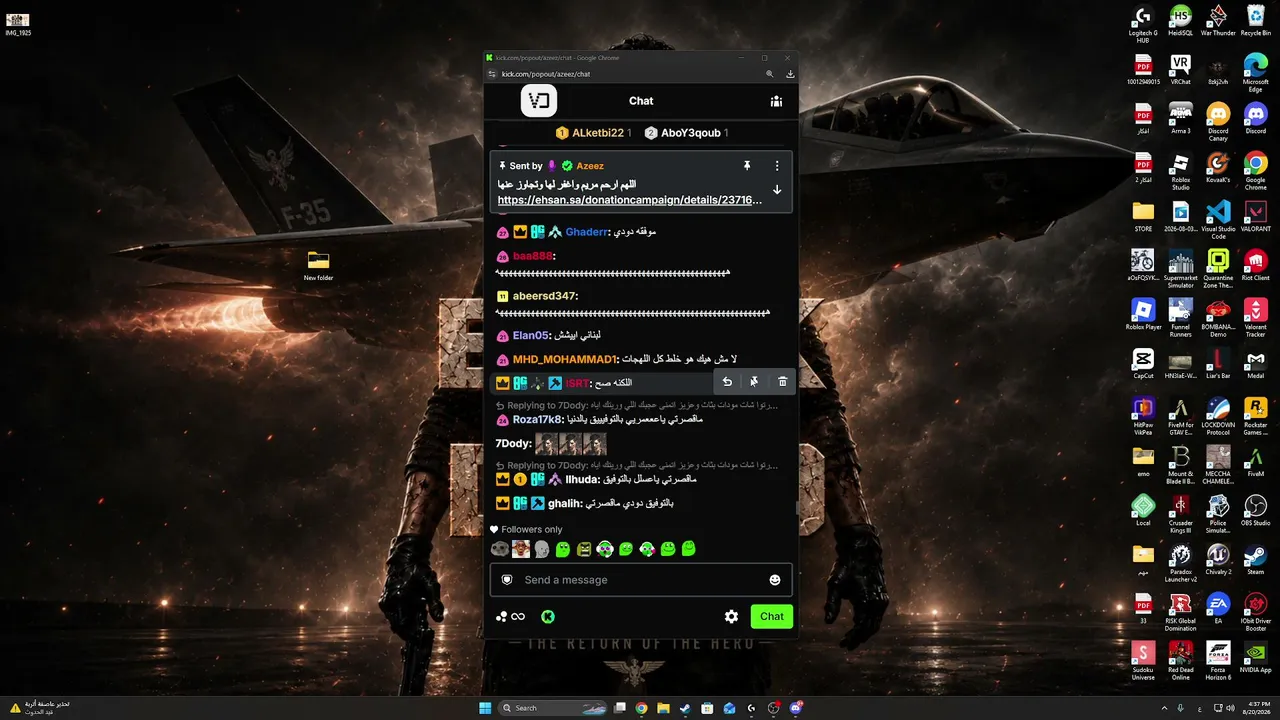Image resolution: width=1280 pixels, height=720 pixels.
Task: Click site info icon left of URL
Action: pyautogui.click(x=492, y=74)
